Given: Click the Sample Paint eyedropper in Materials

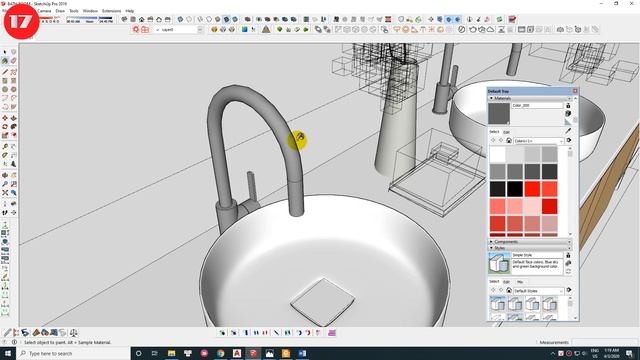Looking at the screenshot, I should coord(568,131).
